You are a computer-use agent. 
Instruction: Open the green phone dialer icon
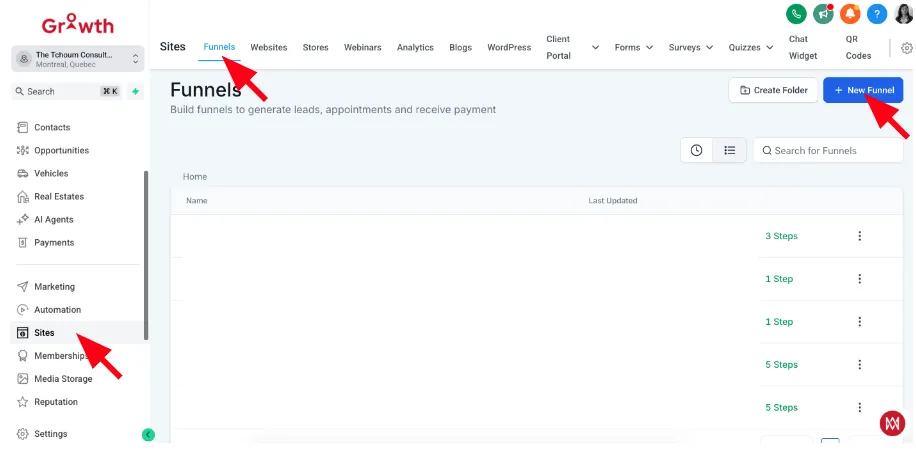(x=796, y=13)
